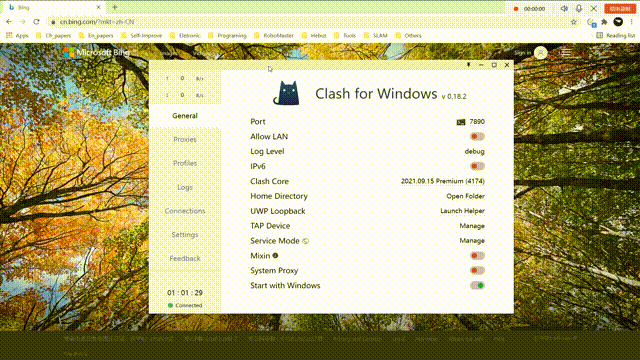Switch to the Connections section

pyautogui.click(x=185, y=211)
